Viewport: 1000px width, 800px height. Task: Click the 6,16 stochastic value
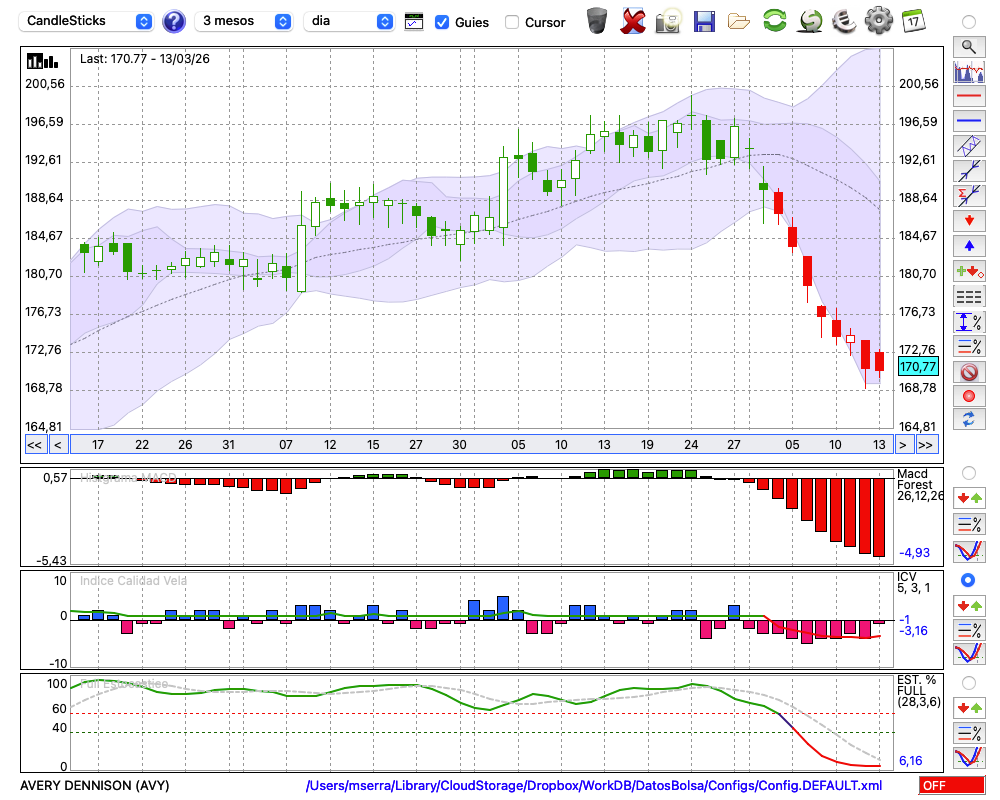point(911,760)
